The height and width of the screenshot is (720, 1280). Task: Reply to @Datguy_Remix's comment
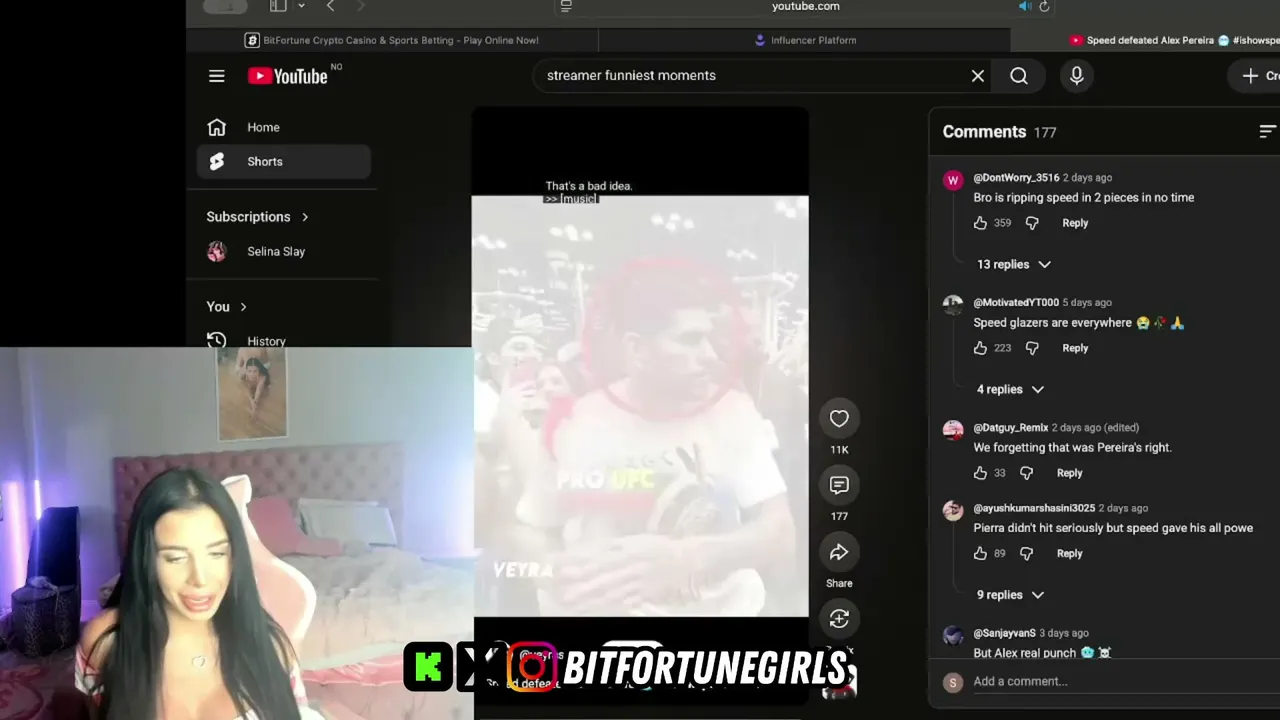click(1069, 473)
